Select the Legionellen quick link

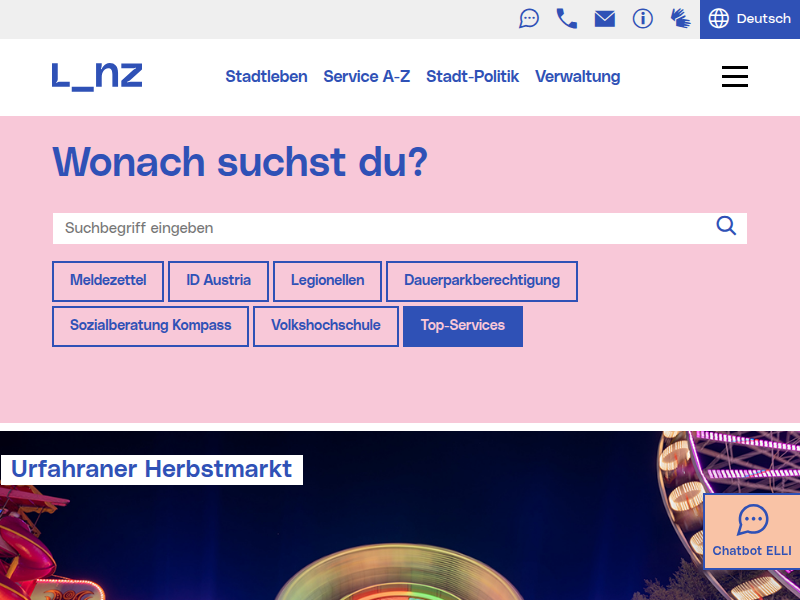tap(328, 281)
